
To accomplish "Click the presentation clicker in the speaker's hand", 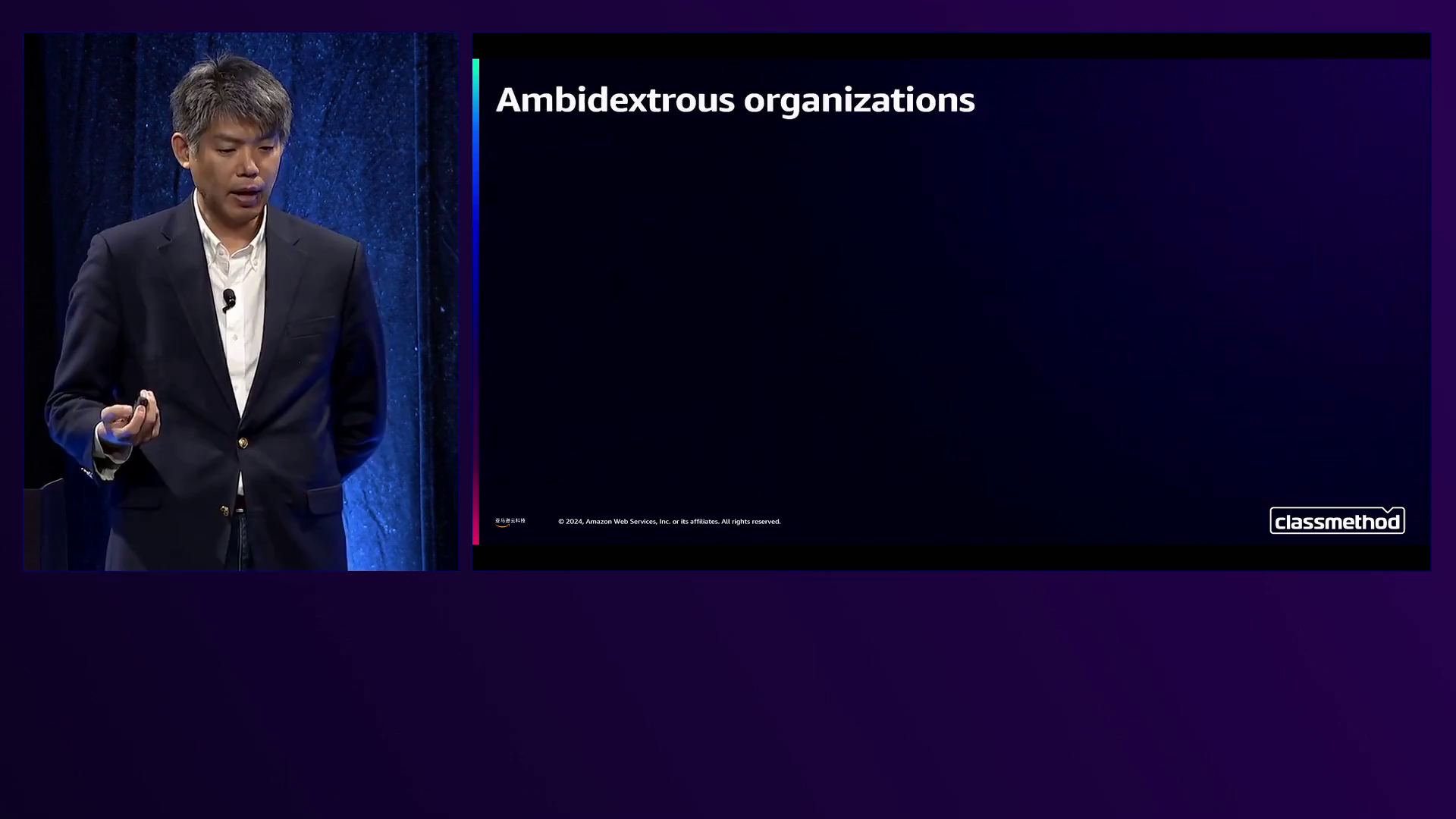I will click(x=141, y=403).
